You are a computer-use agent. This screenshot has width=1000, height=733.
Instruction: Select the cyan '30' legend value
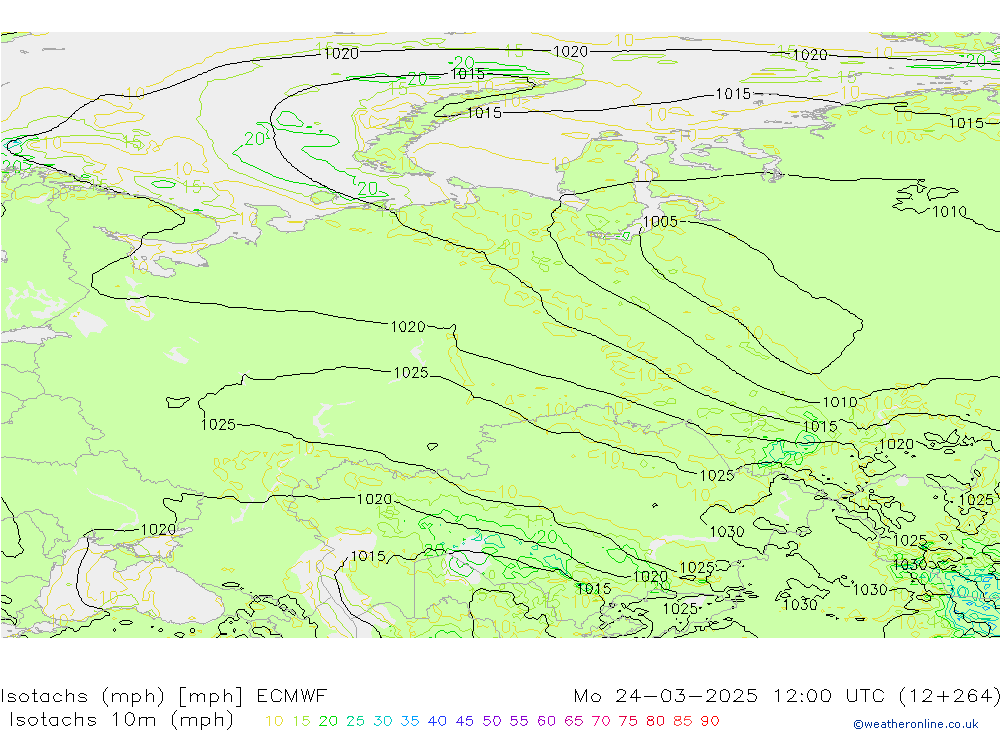click(383, 721)
